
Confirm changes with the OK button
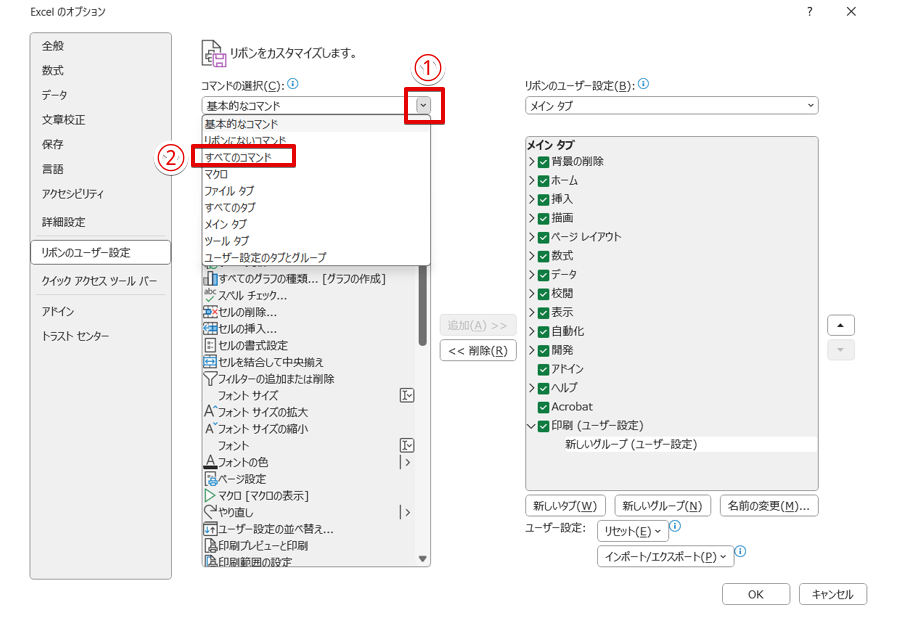click(x=755, y=593)
